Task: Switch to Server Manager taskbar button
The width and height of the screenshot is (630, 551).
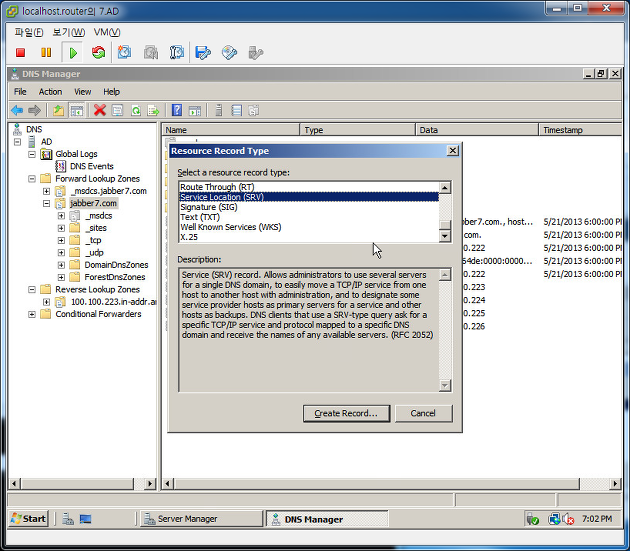Action: 200,519
